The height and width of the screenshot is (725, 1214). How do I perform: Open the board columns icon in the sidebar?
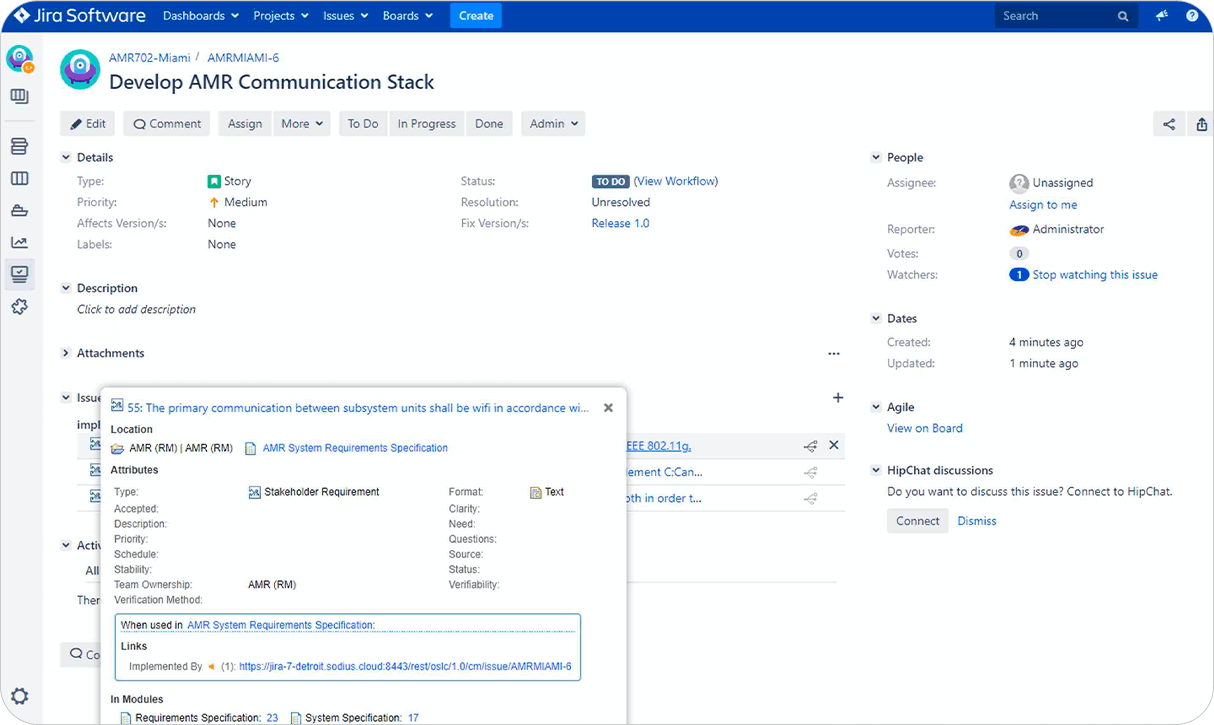[x=19, y=178]
